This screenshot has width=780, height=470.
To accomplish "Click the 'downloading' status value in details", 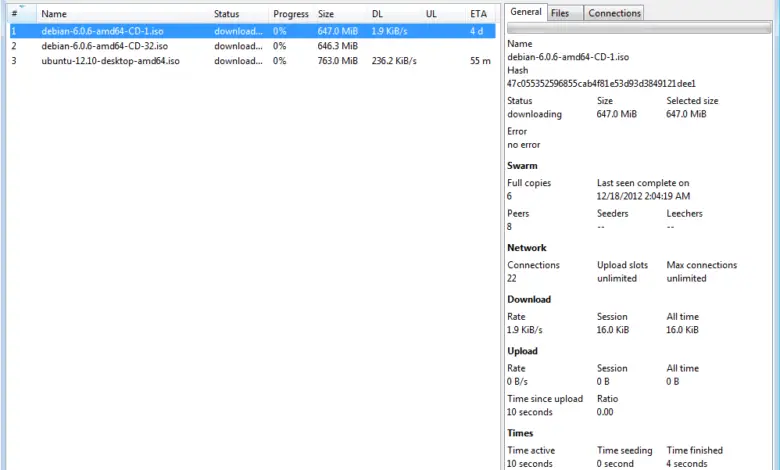I will (534, 114).
